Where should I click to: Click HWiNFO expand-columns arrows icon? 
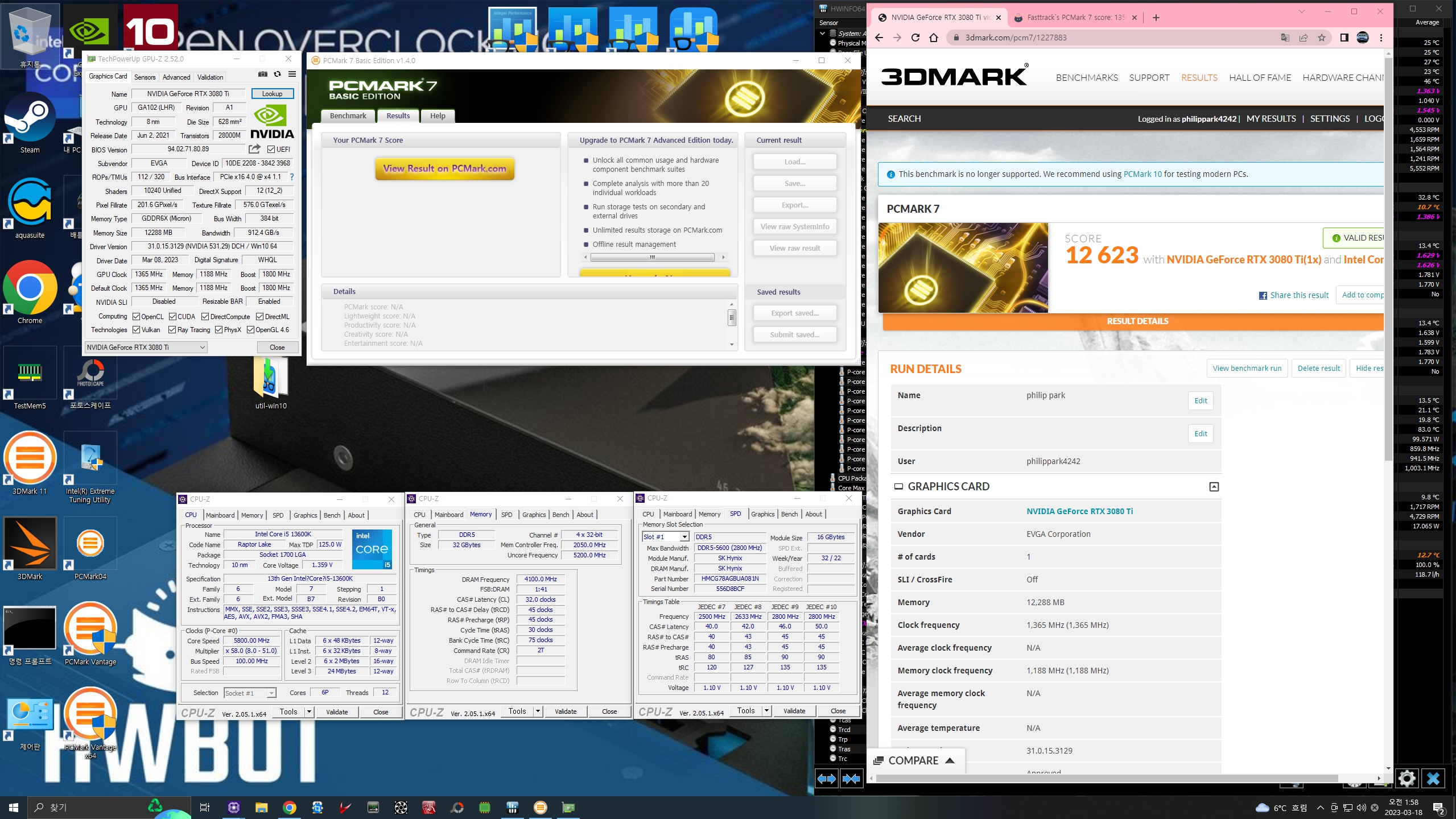(x=826, y=778)
